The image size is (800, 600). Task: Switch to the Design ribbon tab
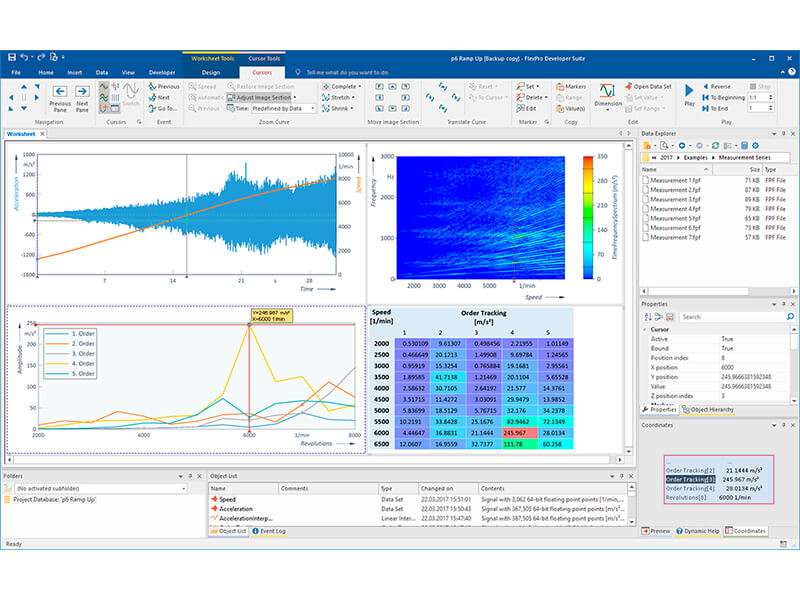point(211,72)
